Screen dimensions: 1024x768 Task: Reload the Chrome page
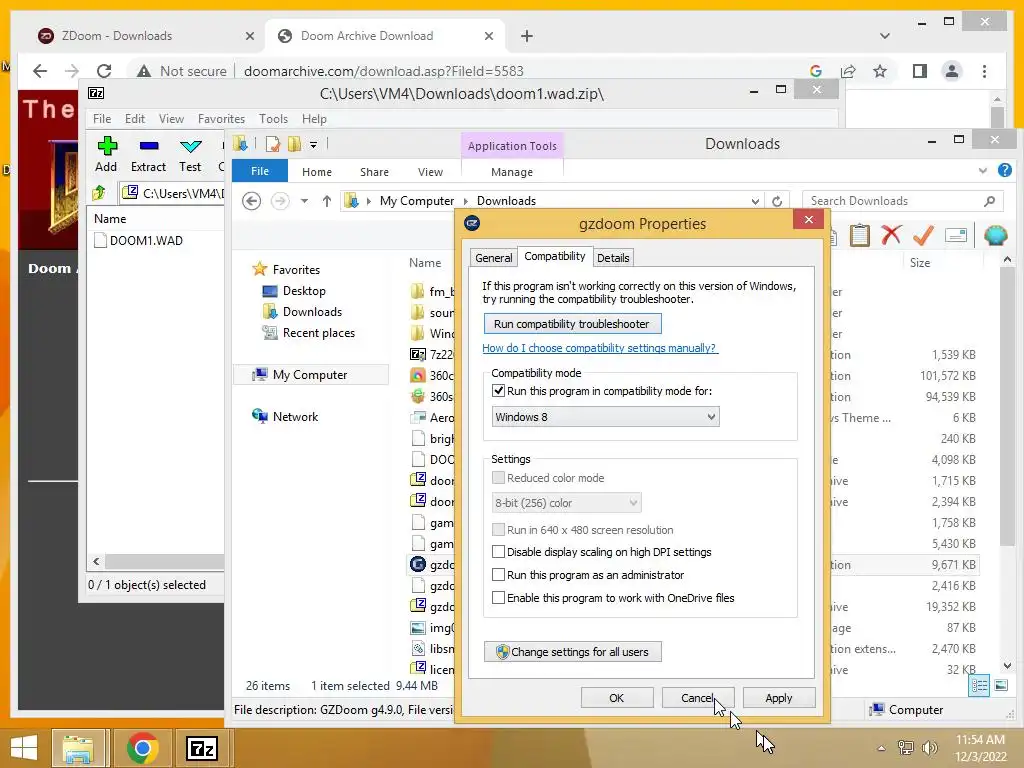coord(104,71)
